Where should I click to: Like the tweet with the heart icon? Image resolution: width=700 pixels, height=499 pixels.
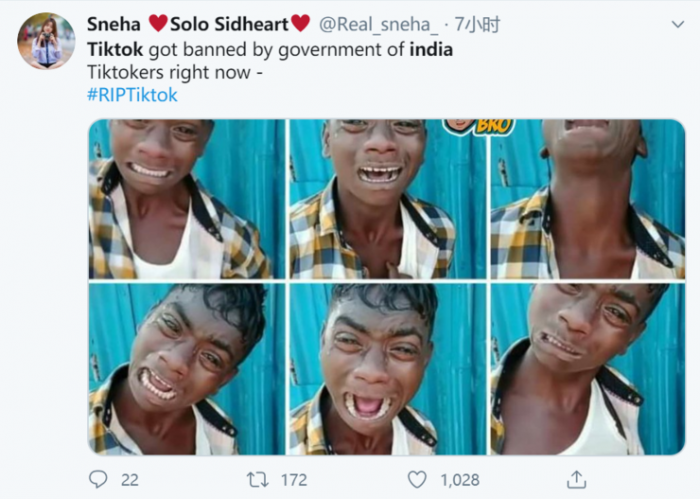417,479
